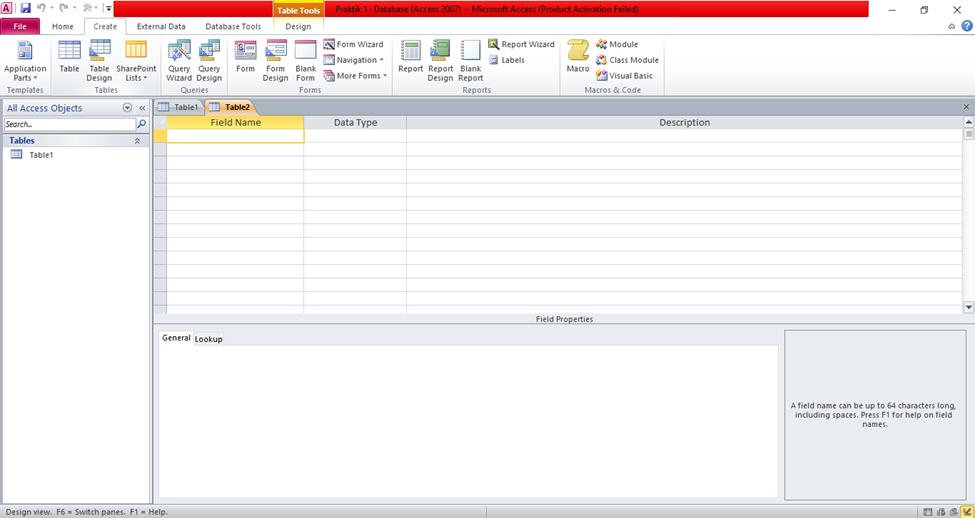Screen dimensions: 975x518
Task: Switch to the Home ribbon tab
Action: (x=62, y=27)
